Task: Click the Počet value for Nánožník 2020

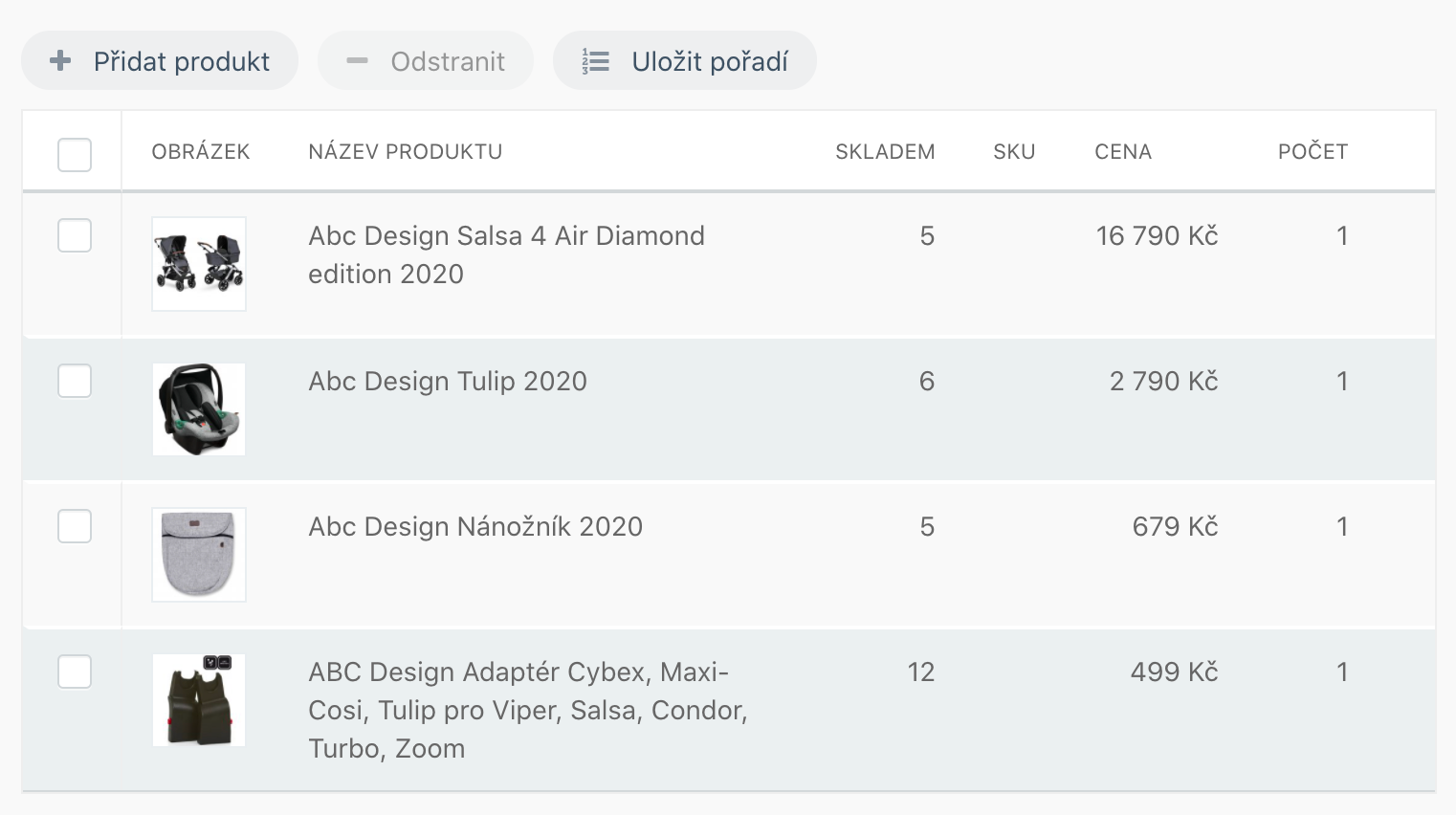Action: pyautogui.click(x=1341, y=526)
